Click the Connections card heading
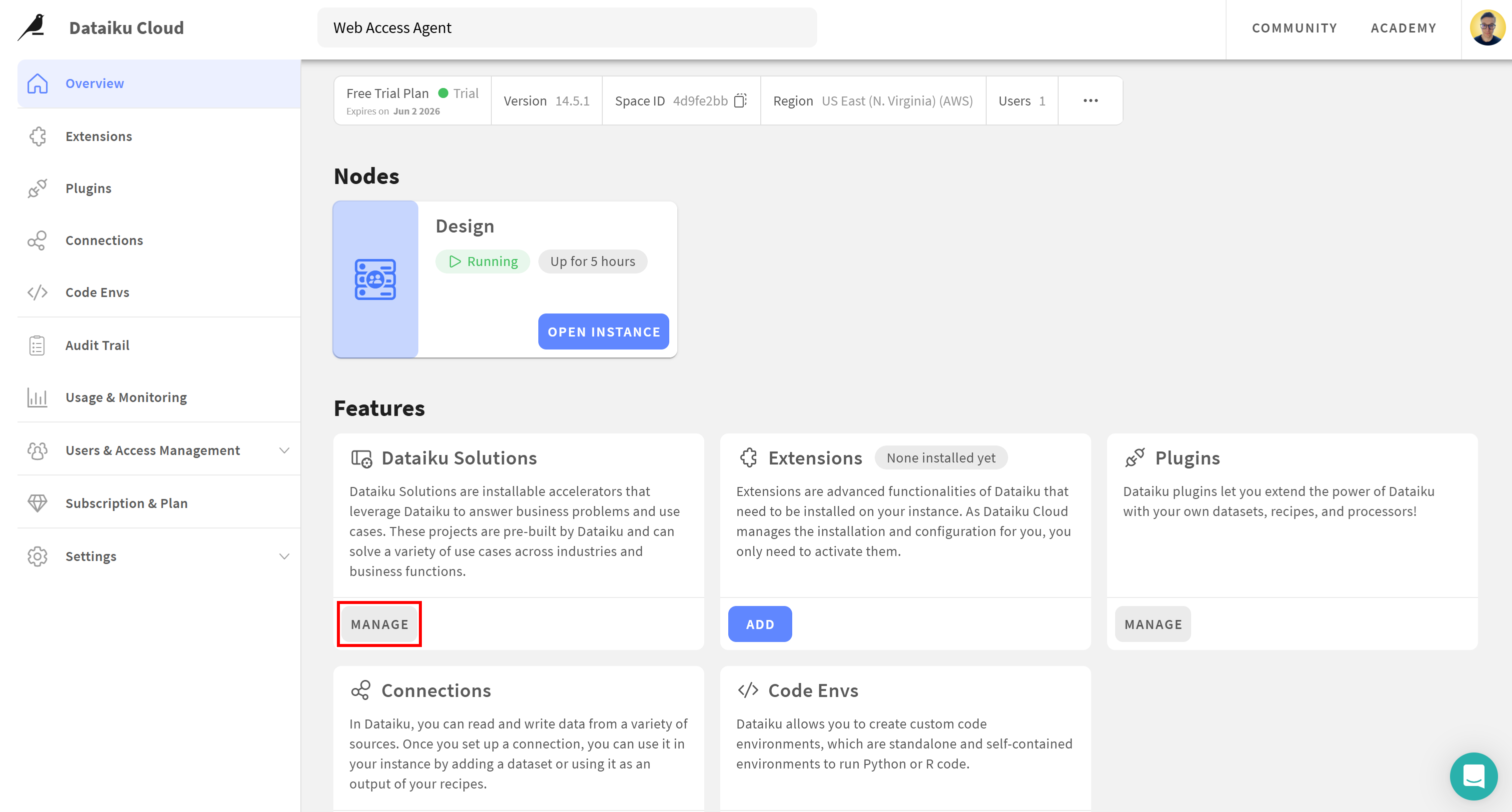Viewport: 1512px width, 812px height. [x=436, y=690]
